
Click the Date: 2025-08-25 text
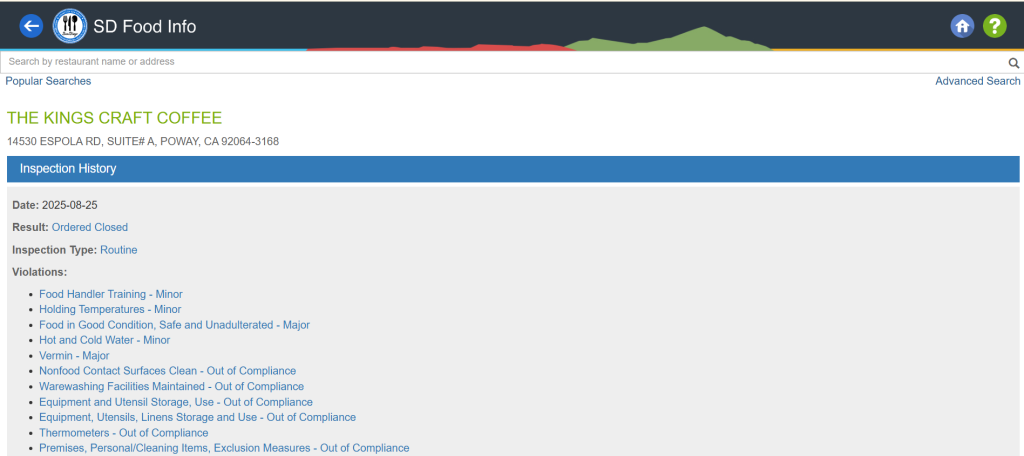pos(55,205)
